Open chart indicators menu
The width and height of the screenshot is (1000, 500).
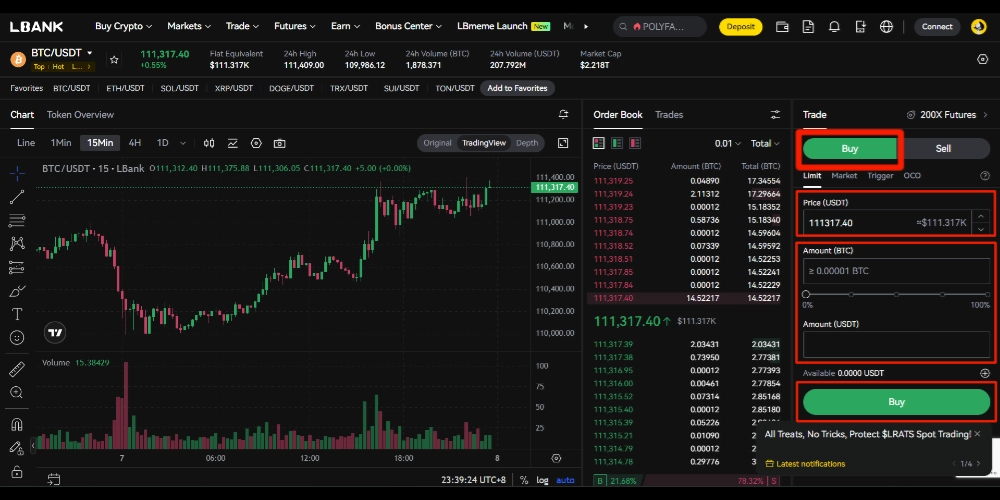click(233, 143)
